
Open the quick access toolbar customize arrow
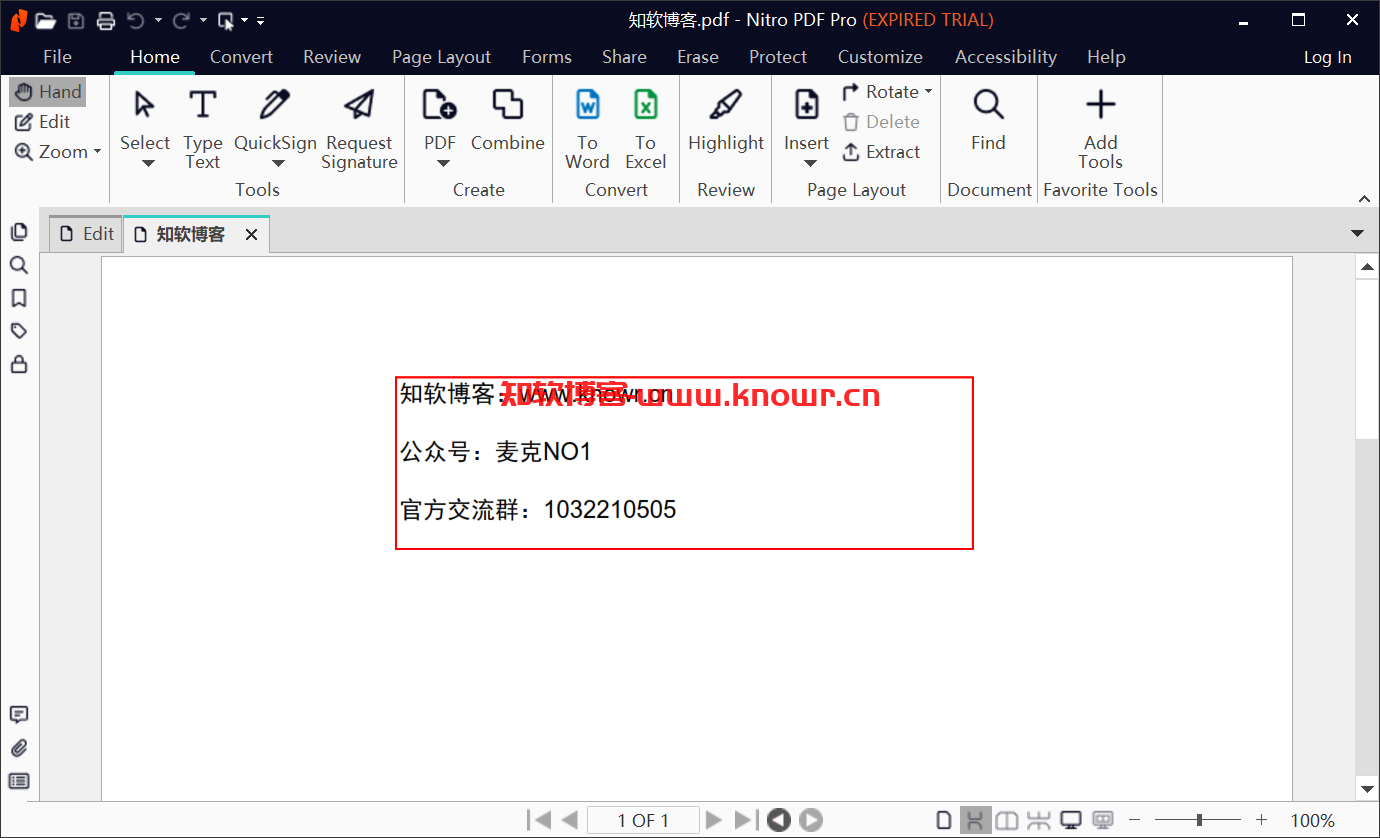click(x=261, y=20)
